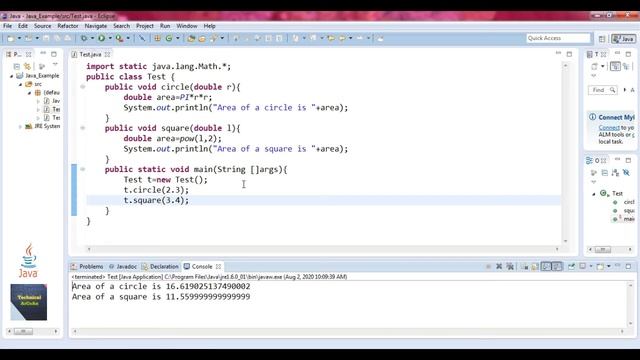Toggle Link with Editor in Package Explorer
The width and height of the screenshot is (640, 360).
click(27, 66)
